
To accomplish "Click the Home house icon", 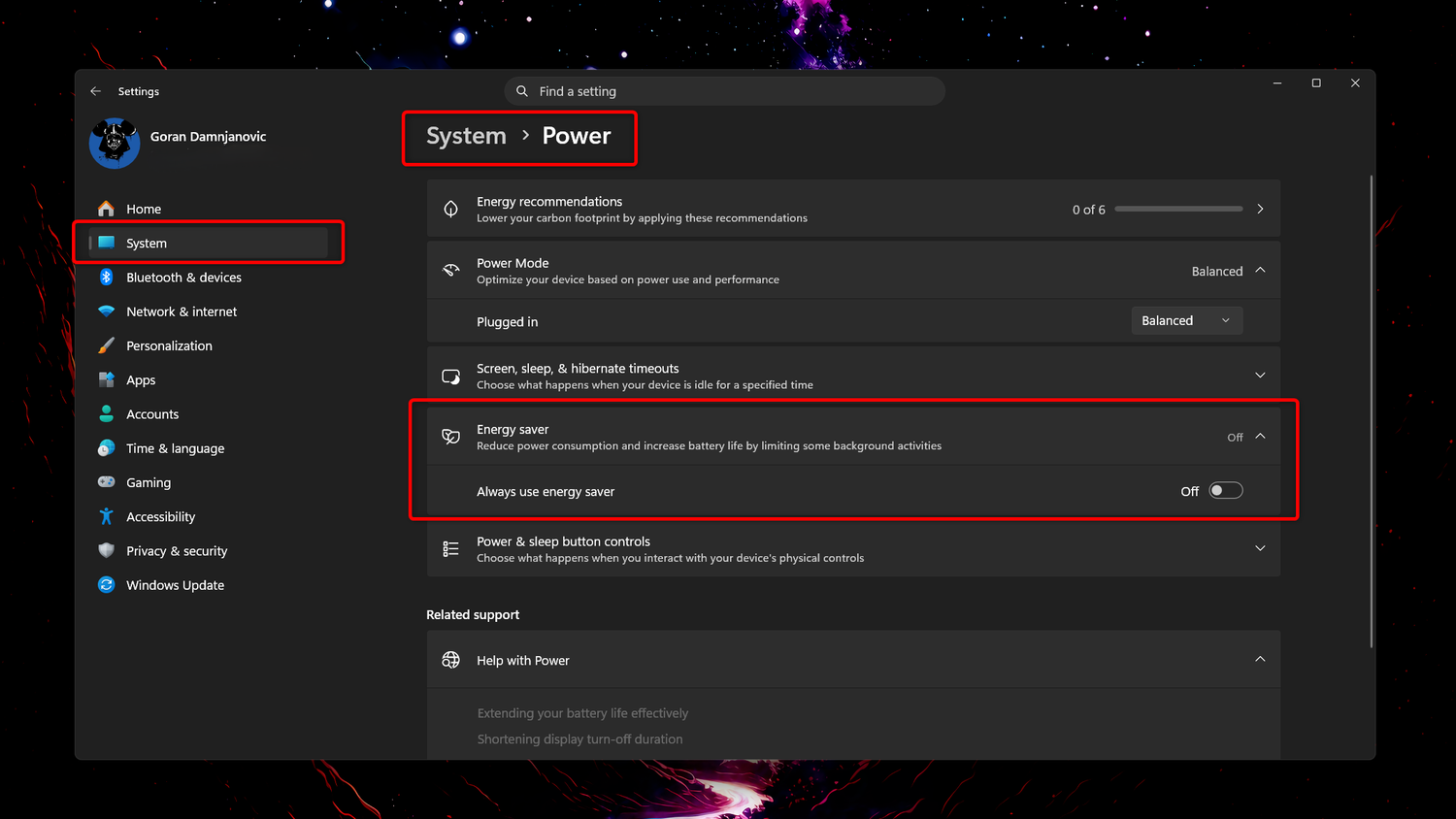I will 107,209.
